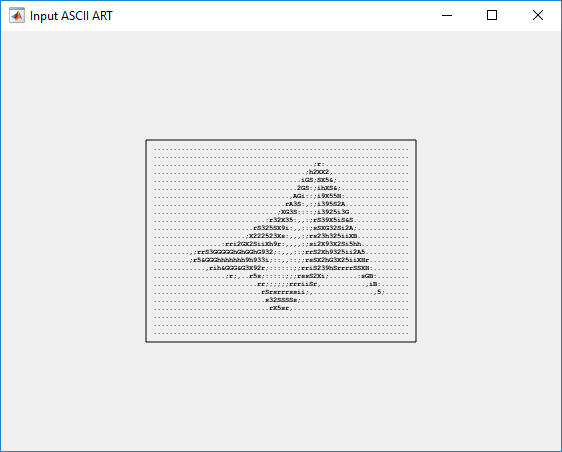Click the "rX5sr," bottom row of the art
Image resolution: width=562 pixels, height=452 pixels.
coord(281,309)
